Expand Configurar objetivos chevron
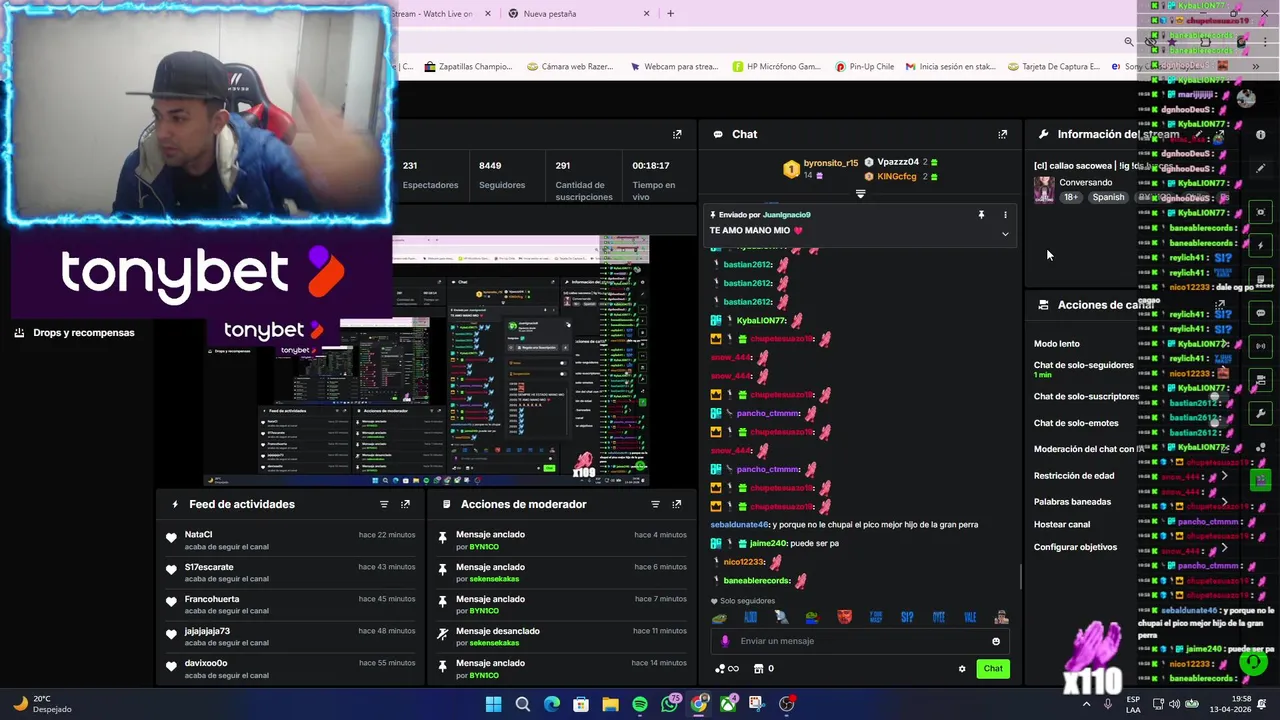The image size is (1280, 720). (x=1224, y=547)
